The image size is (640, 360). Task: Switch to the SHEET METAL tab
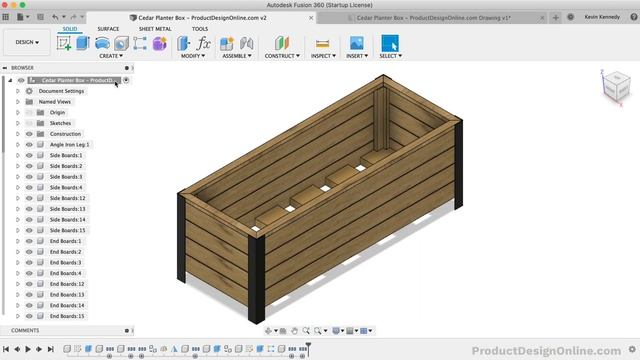[x=155, y=29]
